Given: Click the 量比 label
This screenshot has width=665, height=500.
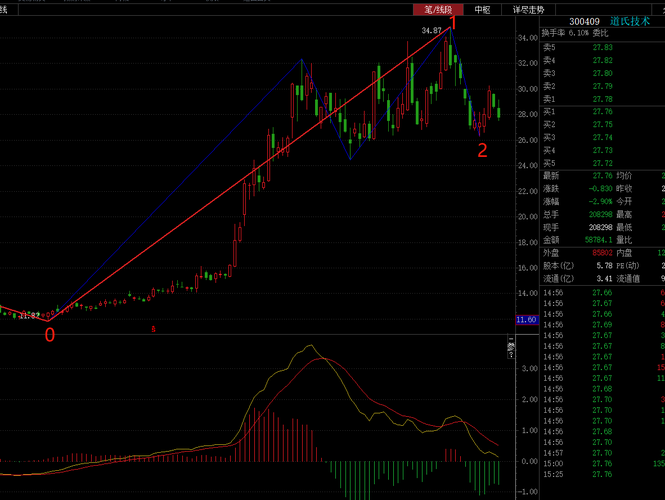Looking at the screenshot, I should click(624, 240).
